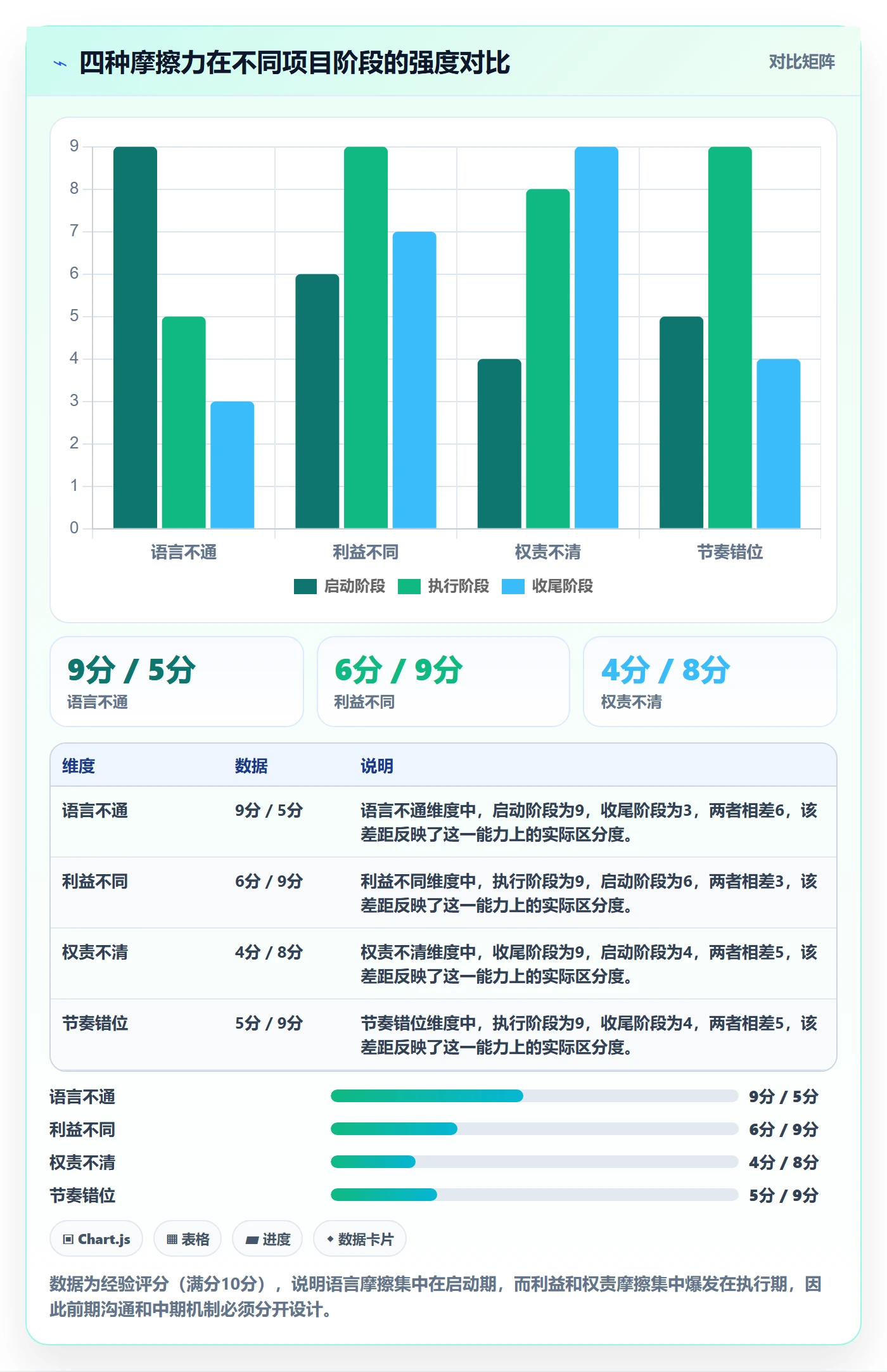Viewport: 887px width, 1372px height.
Task: Click the 权责不清 收尾阶段 bar in the chart
Action: (596, 338)
